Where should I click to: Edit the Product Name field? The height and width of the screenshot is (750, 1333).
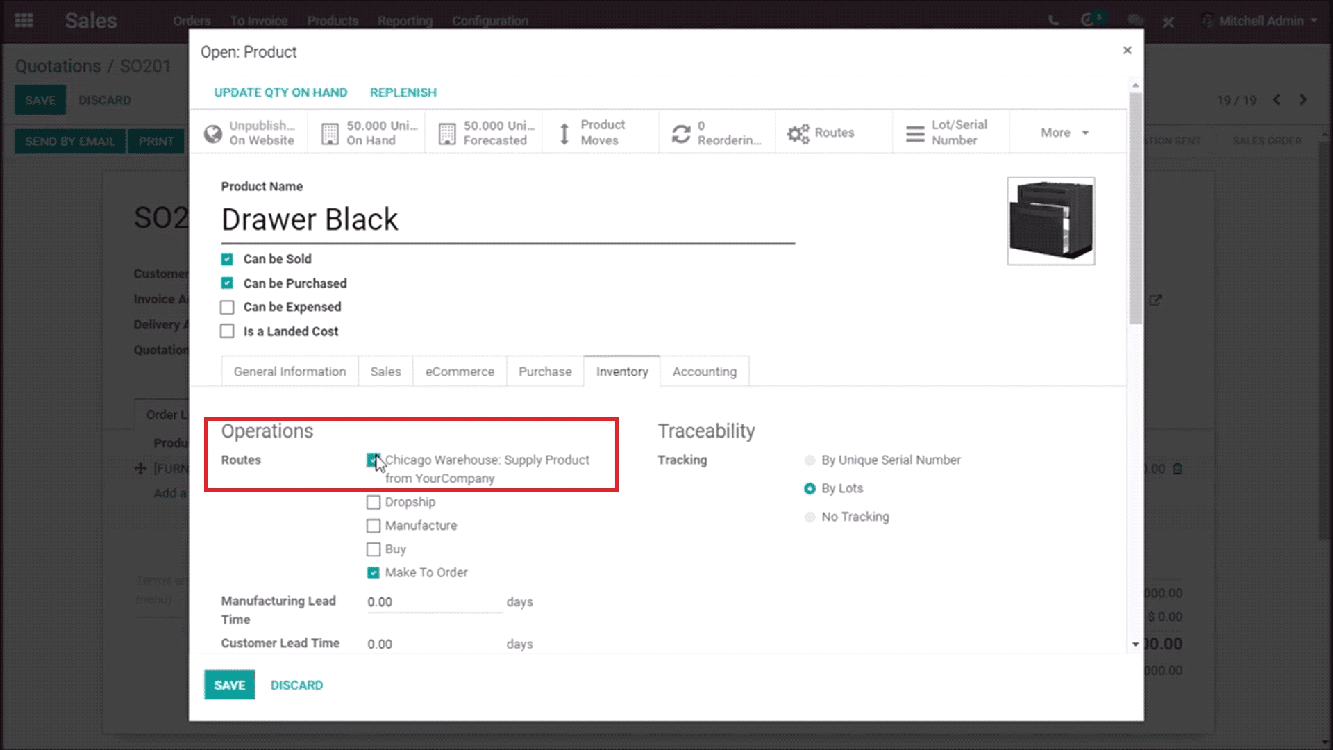click(508, 220)
